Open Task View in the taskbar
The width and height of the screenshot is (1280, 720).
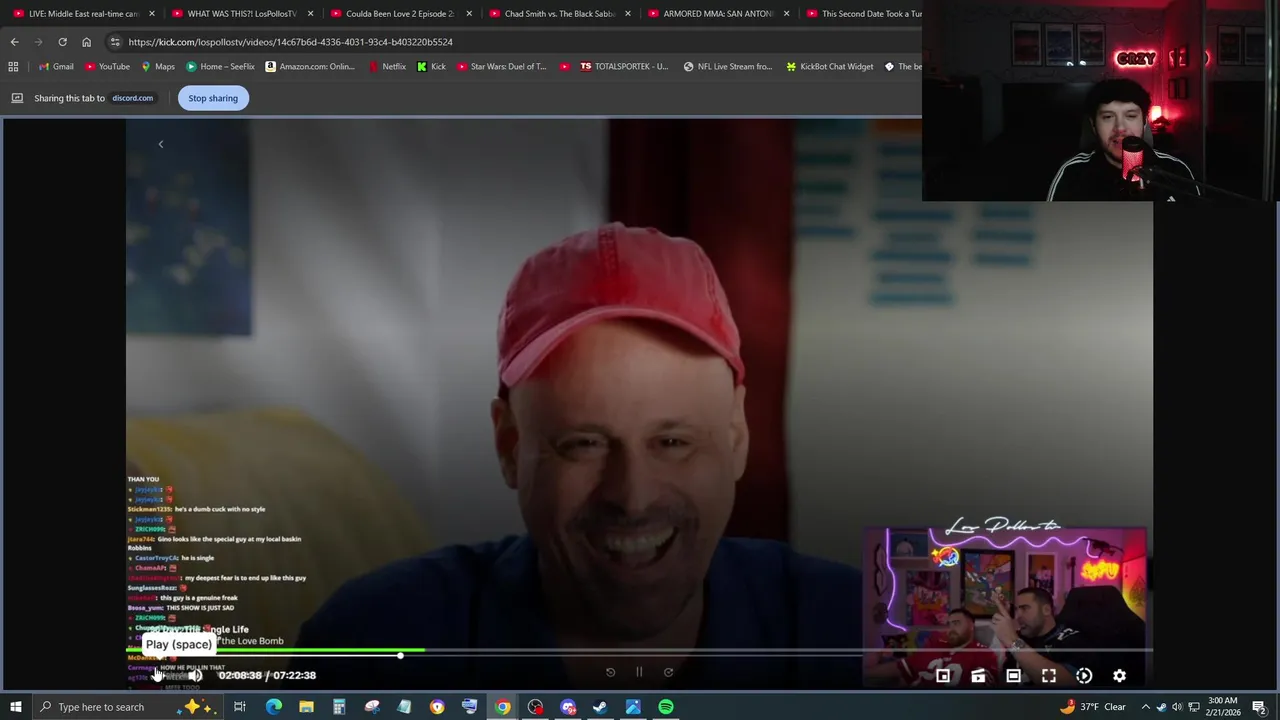[240, 707]
